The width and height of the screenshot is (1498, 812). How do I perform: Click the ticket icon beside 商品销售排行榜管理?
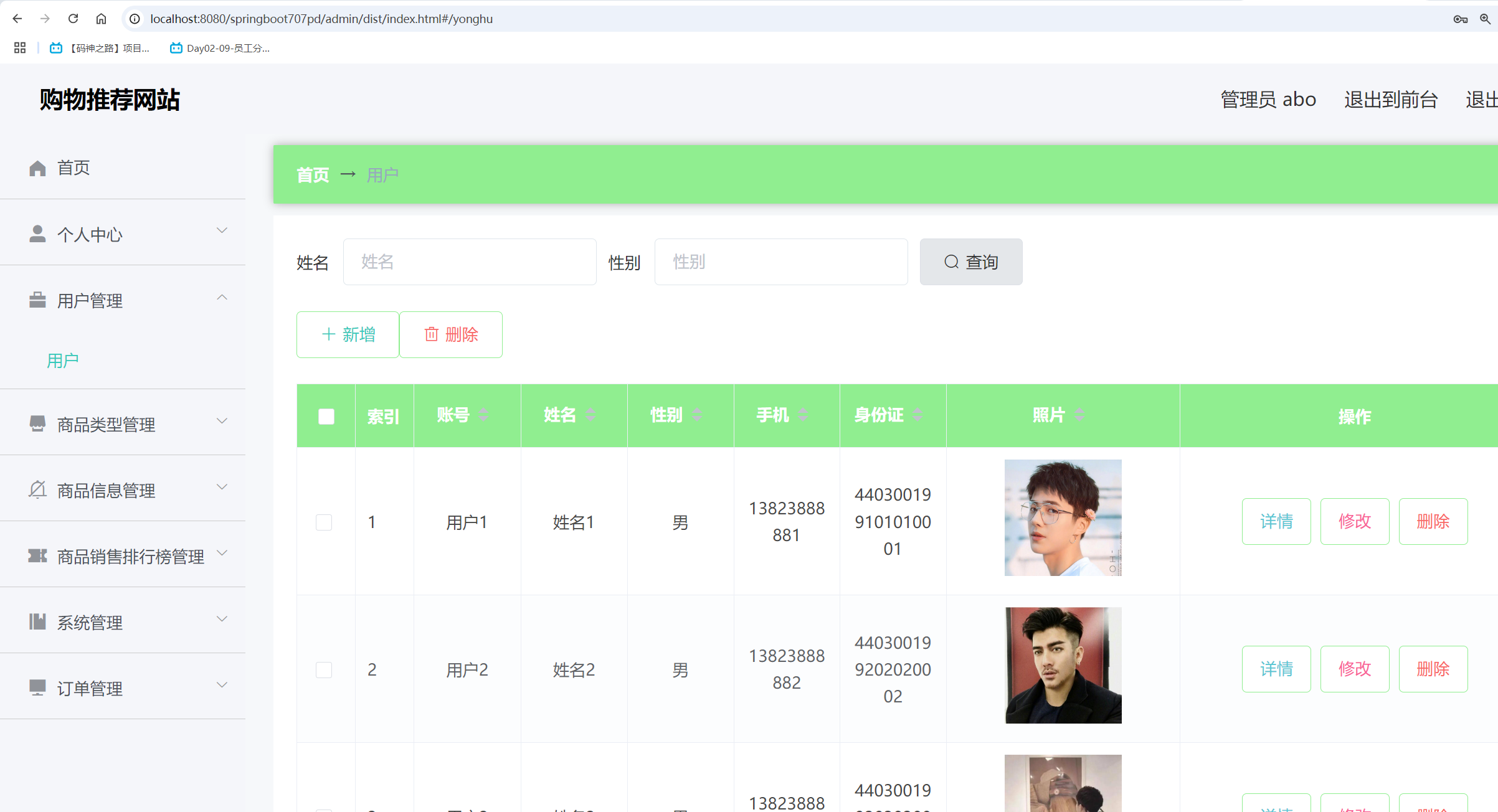tap(37, 556)
